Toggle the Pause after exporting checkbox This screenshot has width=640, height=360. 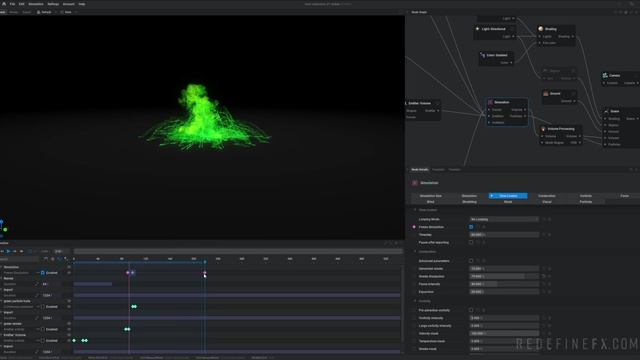coord(471,242)
